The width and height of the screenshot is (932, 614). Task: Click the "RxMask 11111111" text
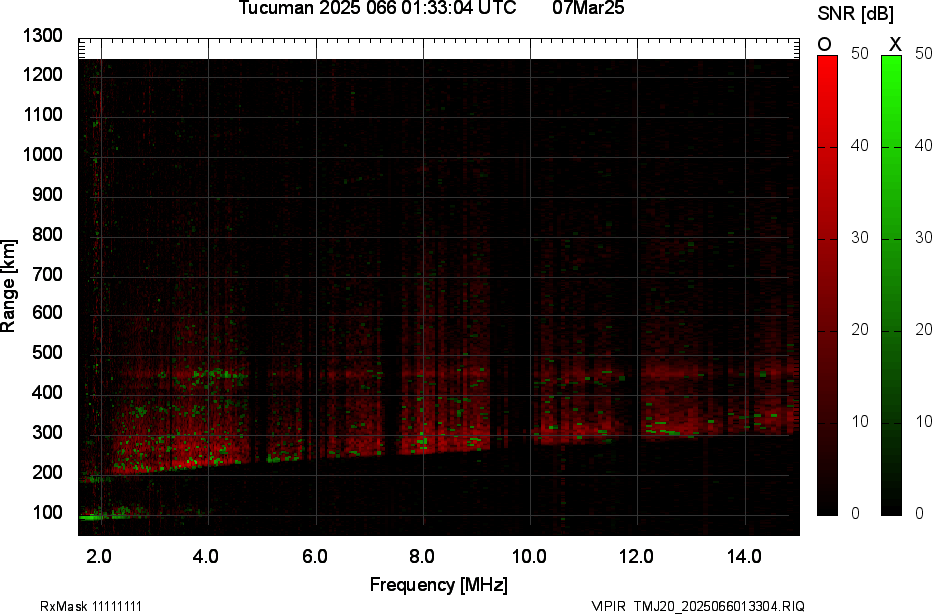[97, 606]
